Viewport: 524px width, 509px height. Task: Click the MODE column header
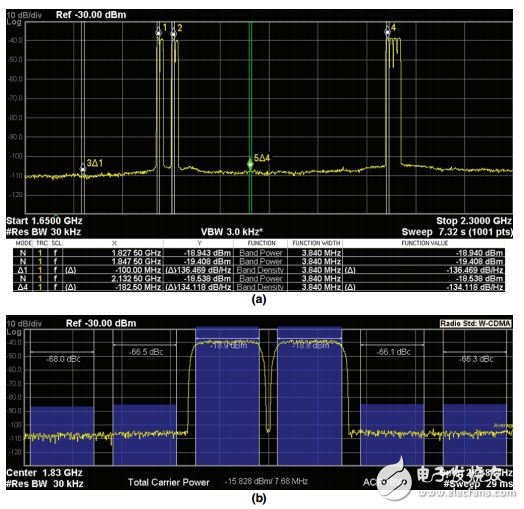(24, 243)
